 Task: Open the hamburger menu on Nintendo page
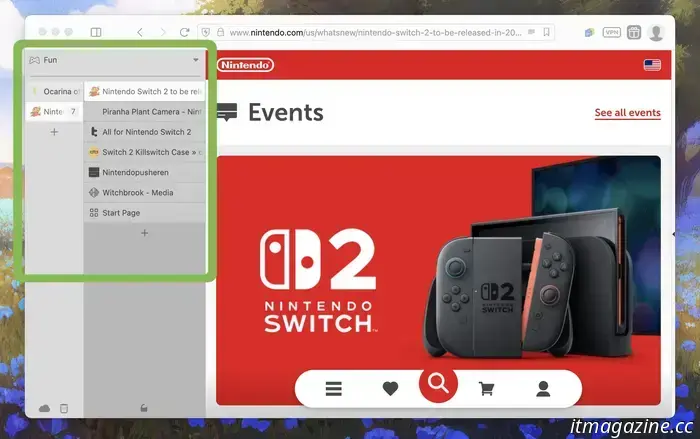[x=333, y=389]
